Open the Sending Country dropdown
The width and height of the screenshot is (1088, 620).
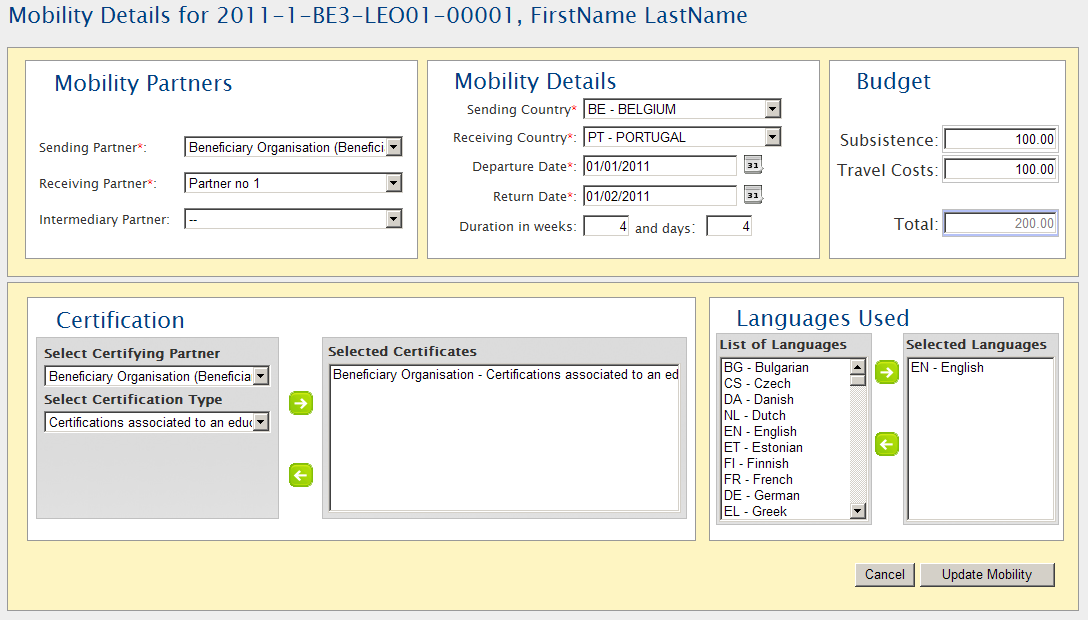[772, 109]
